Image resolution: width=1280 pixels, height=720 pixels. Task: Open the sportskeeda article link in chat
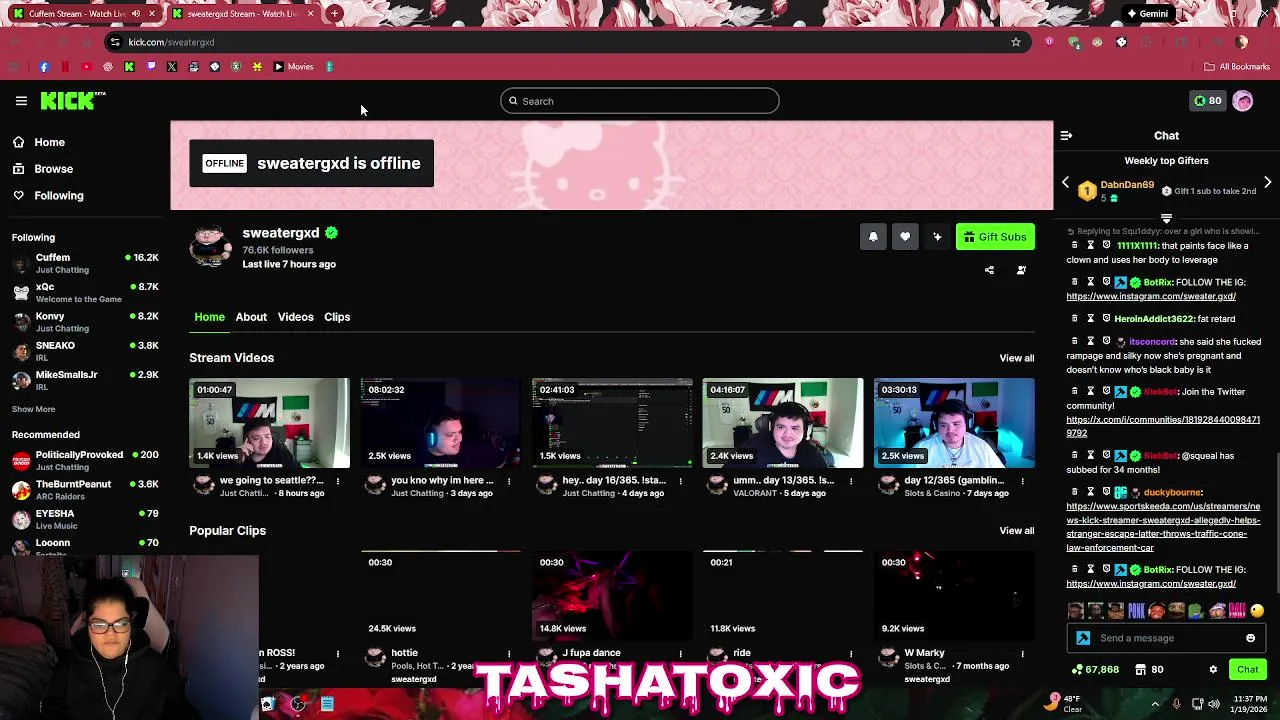click(x=1163, y=527)
